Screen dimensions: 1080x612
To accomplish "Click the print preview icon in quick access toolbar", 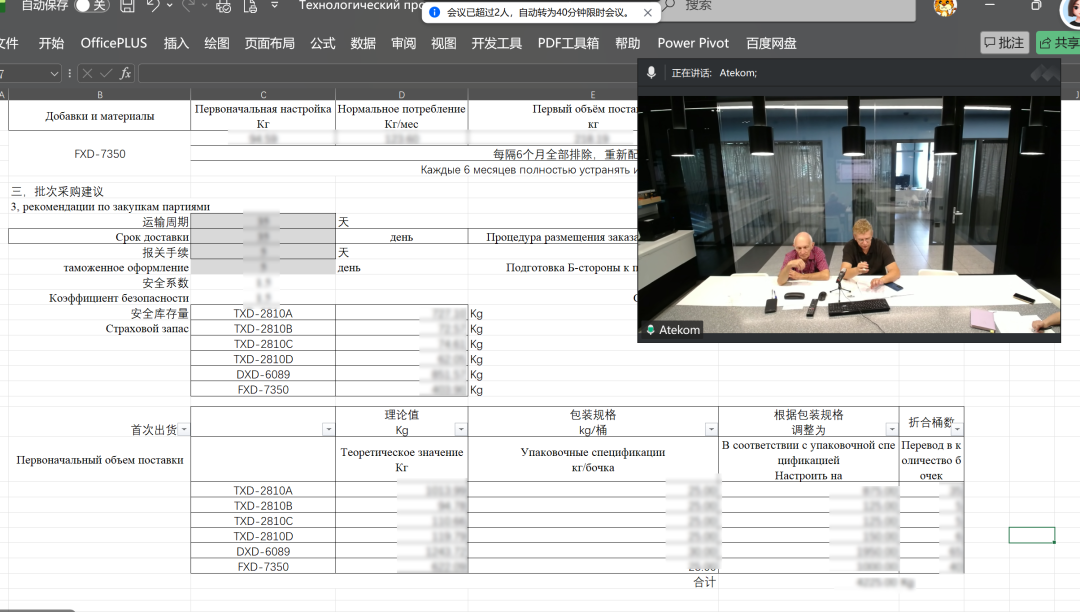I will 224,6.
